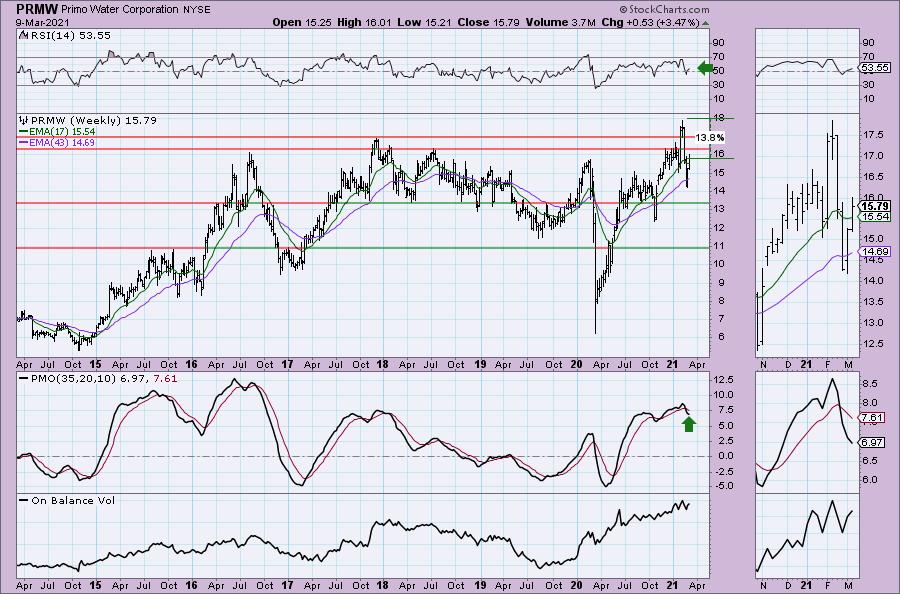
Task: Click the NYSE exchange label
Action: pos(196,10)
